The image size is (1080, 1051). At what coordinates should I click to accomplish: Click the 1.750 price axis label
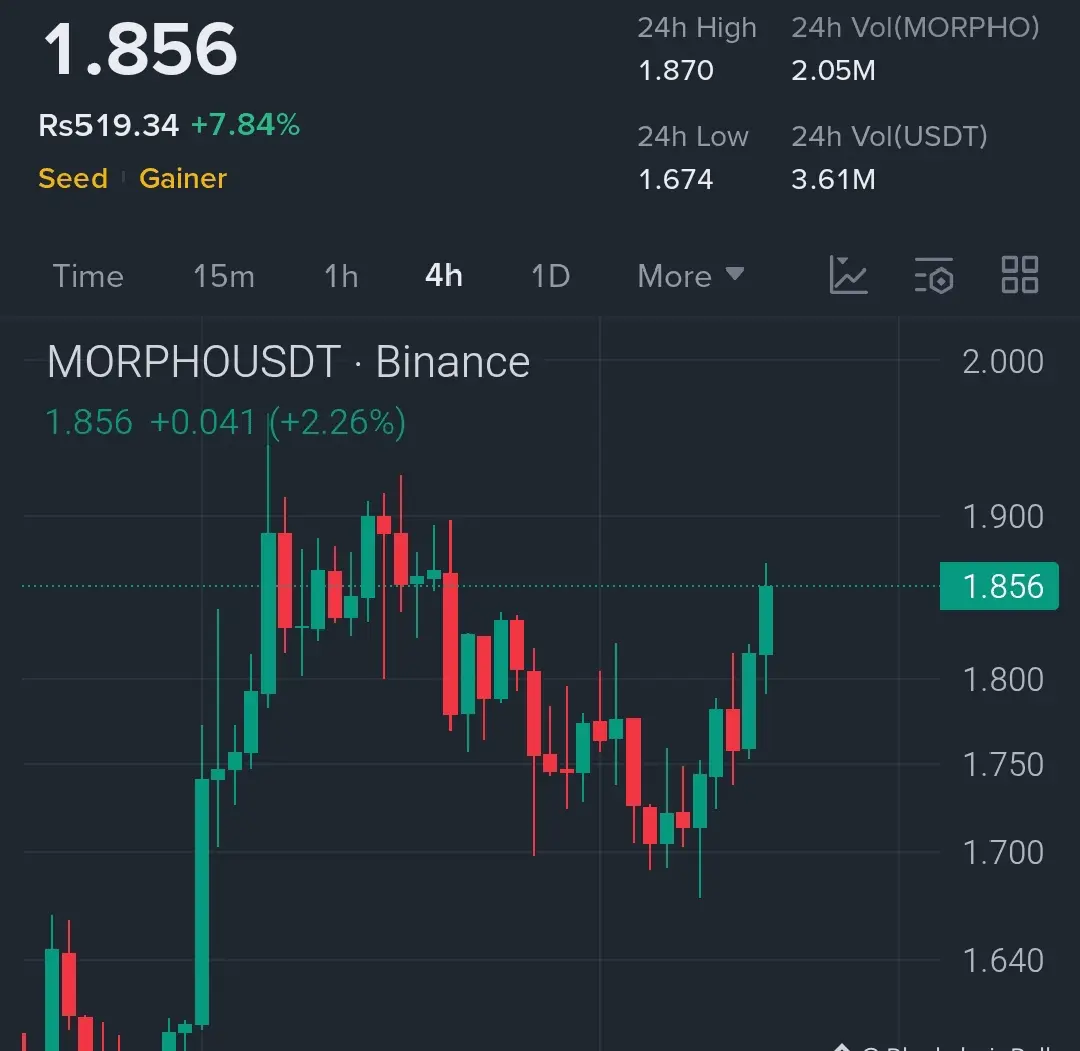[x=1003, y=764]
